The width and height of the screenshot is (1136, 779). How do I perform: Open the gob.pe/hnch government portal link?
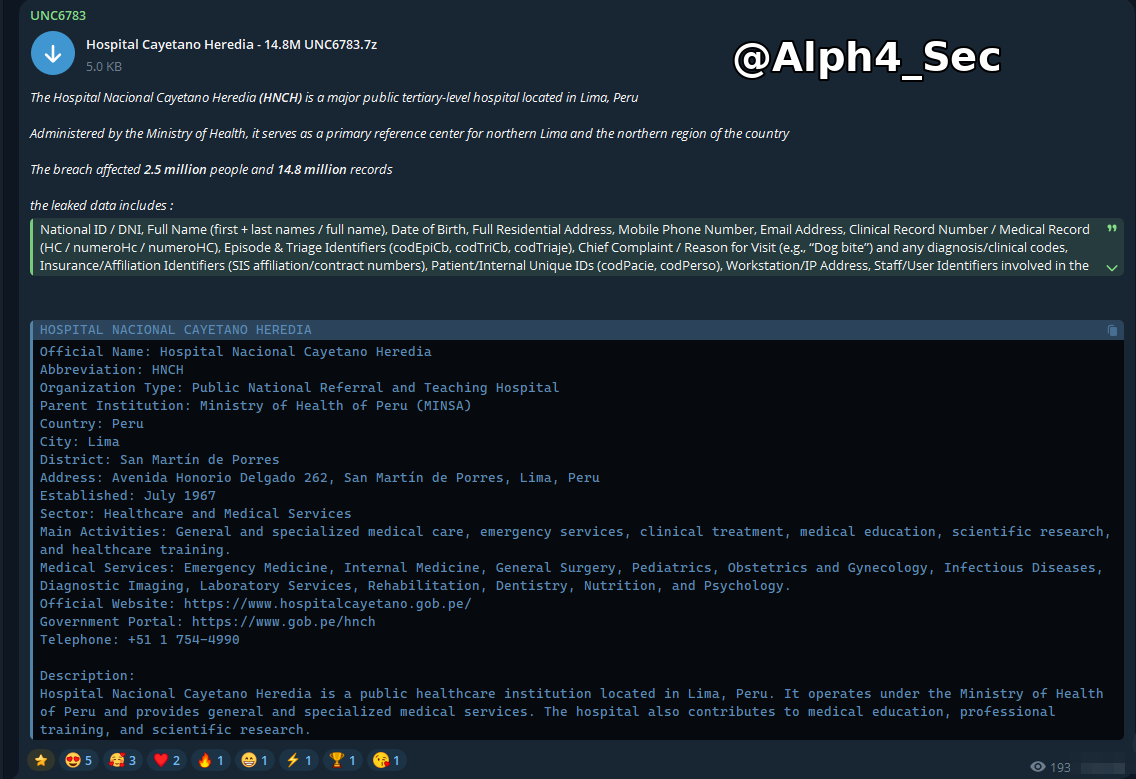coord(283,622)
